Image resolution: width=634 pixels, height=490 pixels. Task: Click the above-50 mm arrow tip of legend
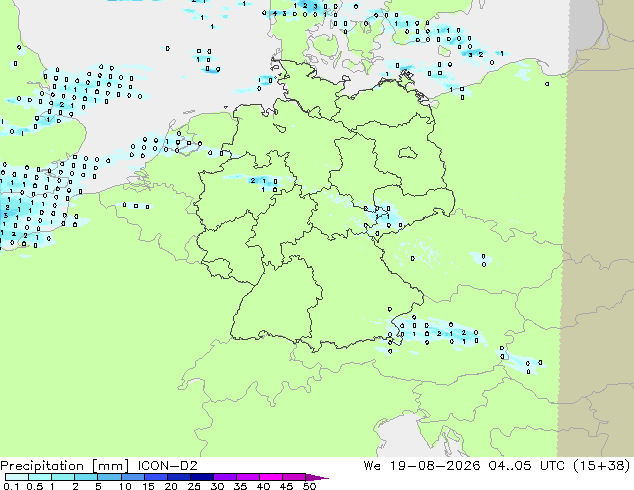pos(317,477)
